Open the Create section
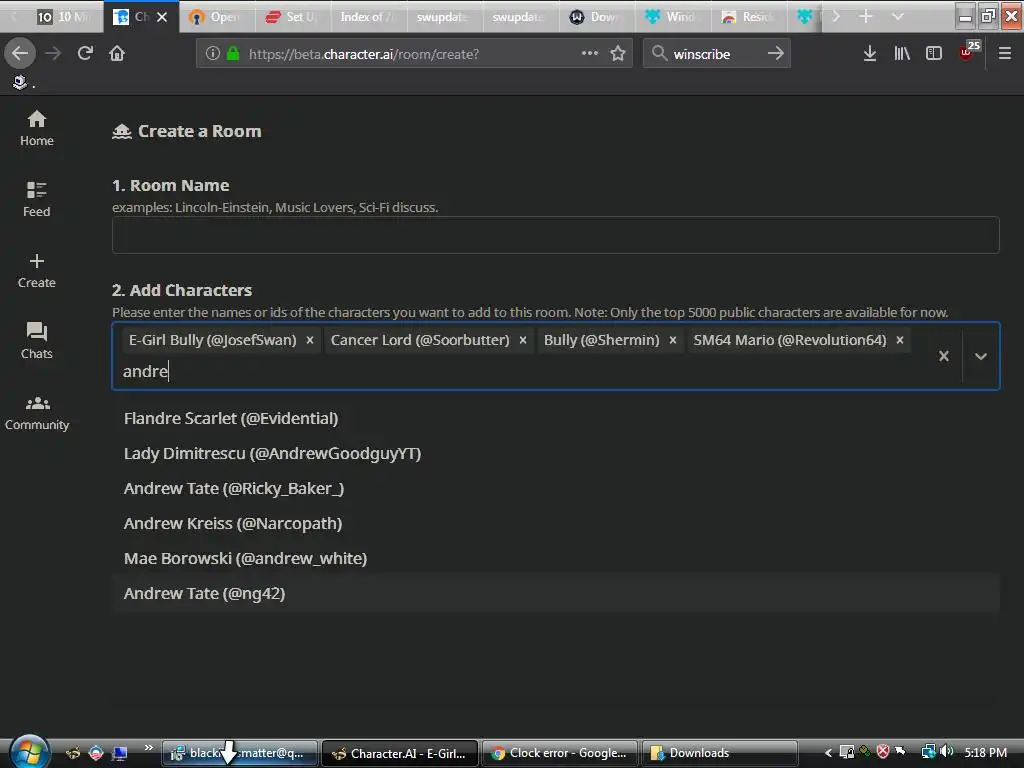The width and height of the screenshot is (1024, 768). click(x=37, y=270)
